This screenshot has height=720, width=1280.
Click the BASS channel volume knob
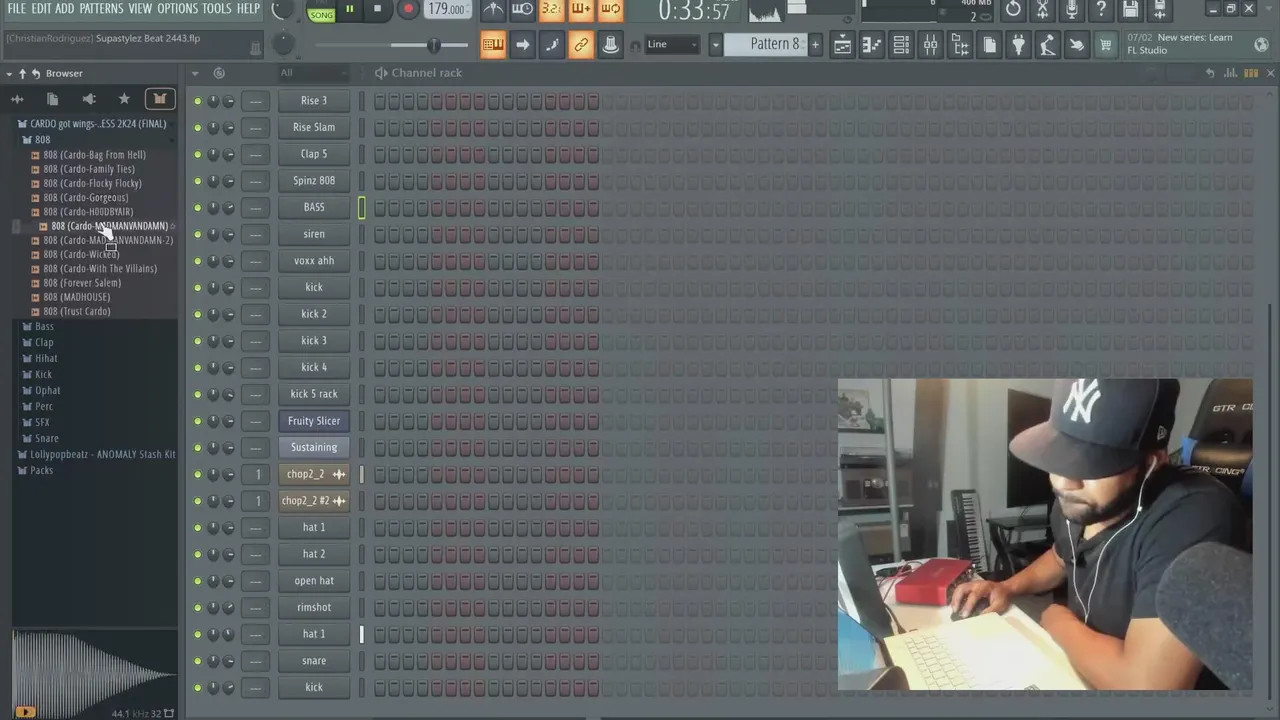(x=229, y=208)
